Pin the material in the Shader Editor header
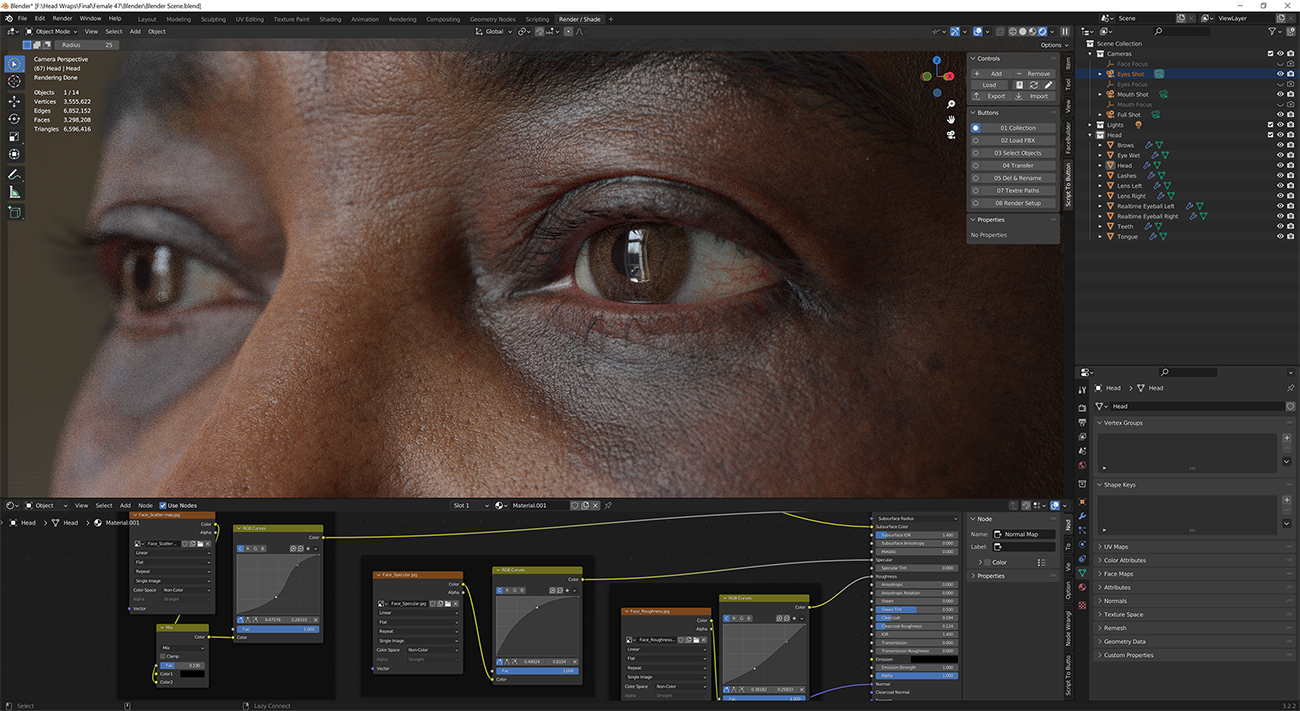 tap(609, 505)
